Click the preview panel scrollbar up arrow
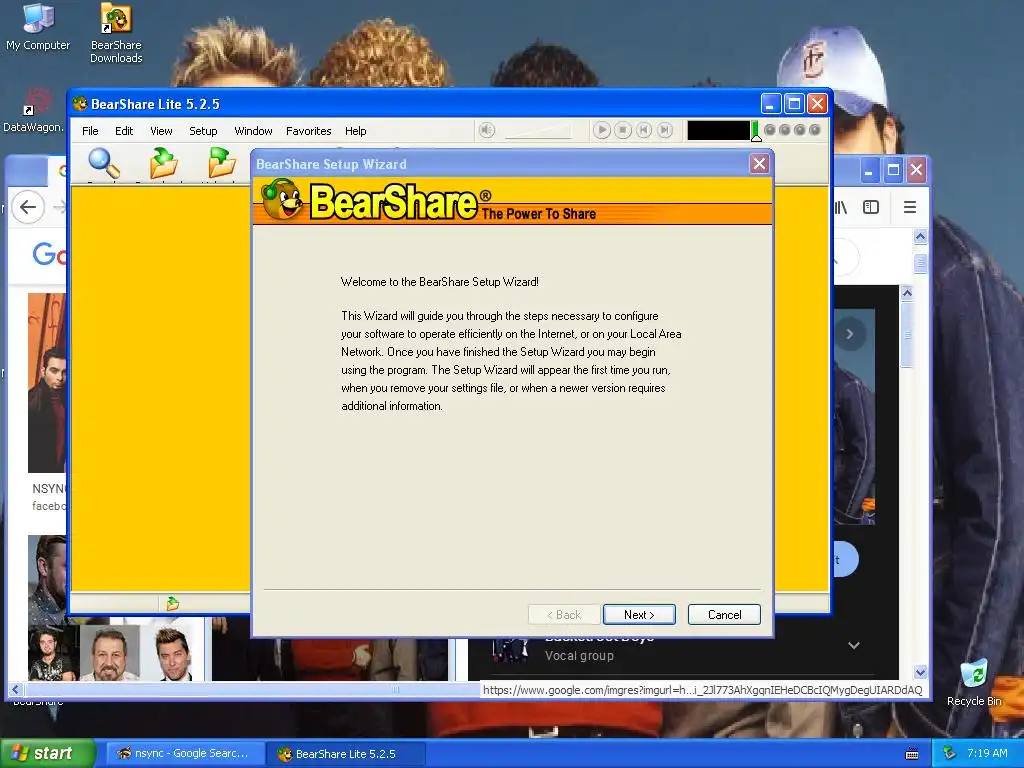1024x768 pixels. tap(906, 293)
